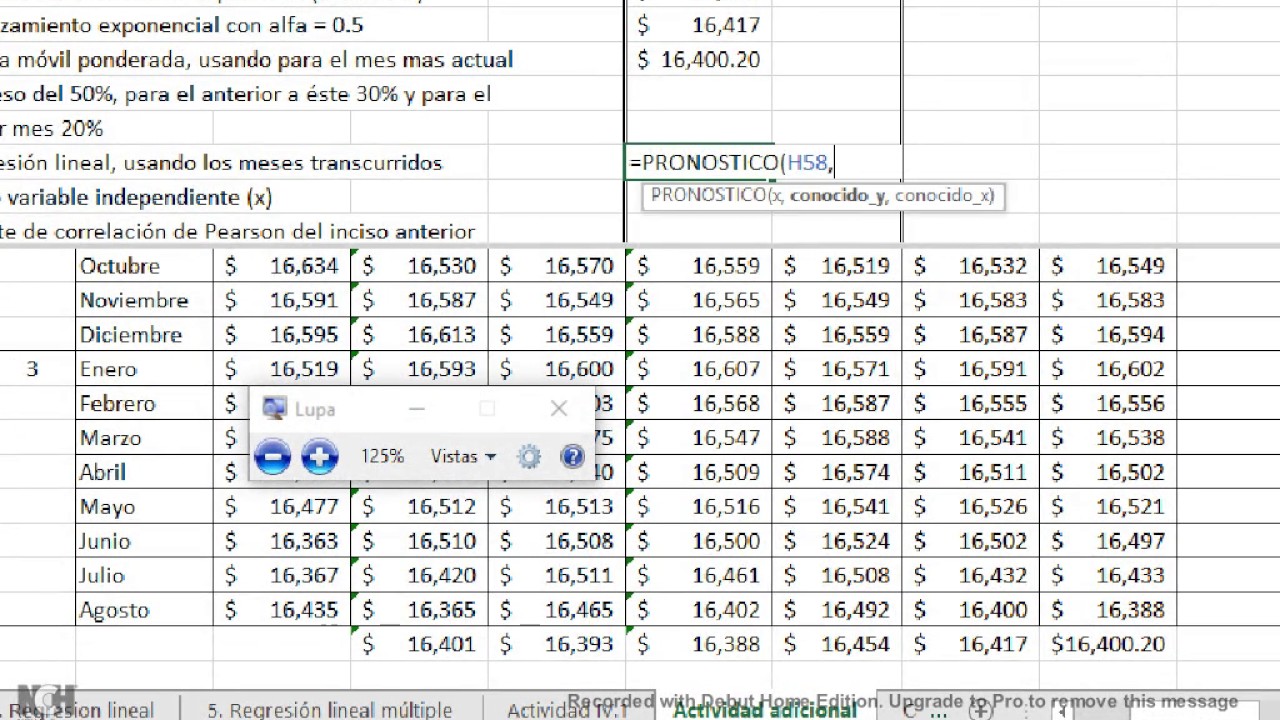Select the Junio value 16,497

coord(1108,541)
